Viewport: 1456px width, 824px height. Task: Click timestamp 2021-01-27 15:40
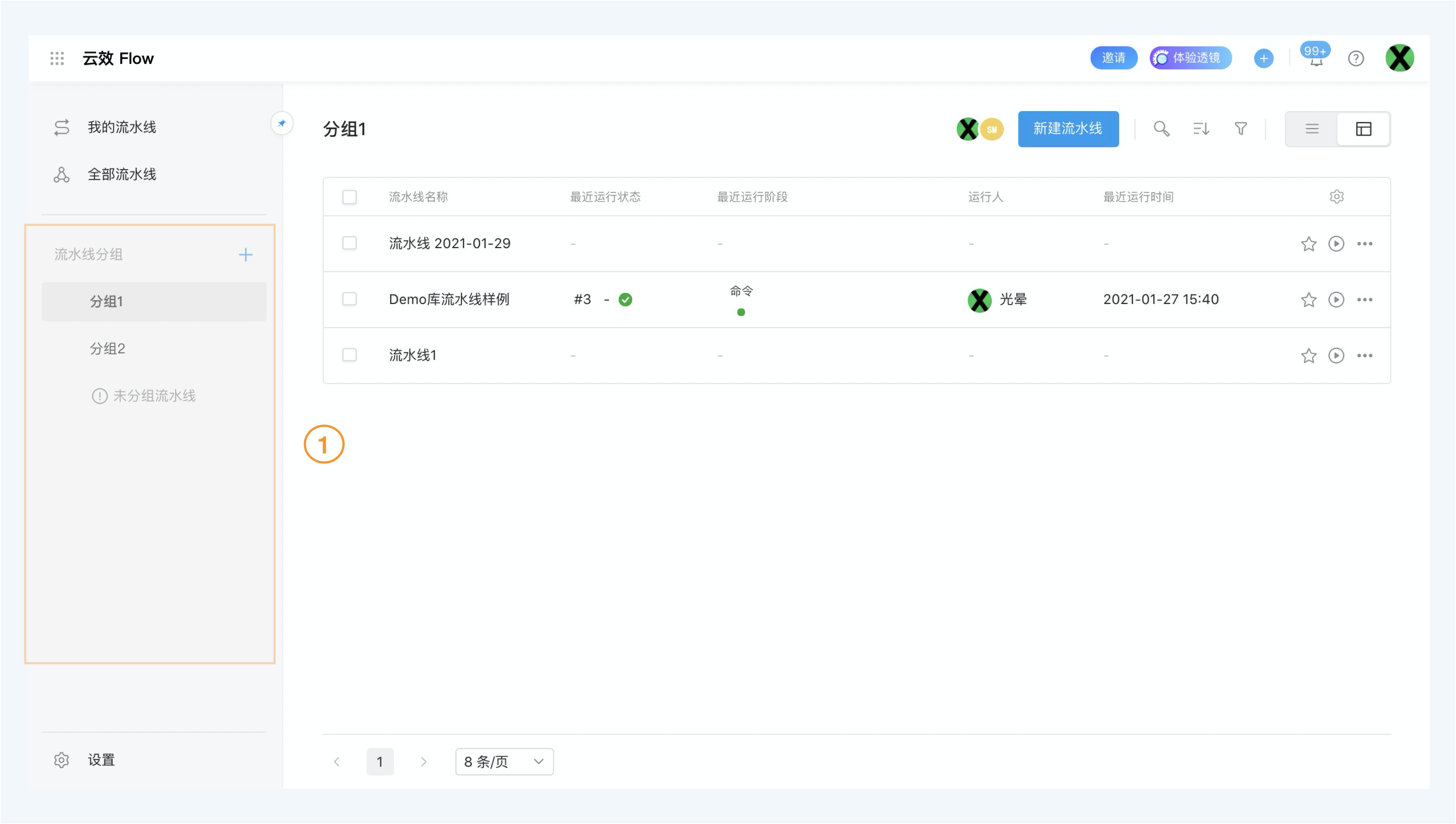pos(1161,299)
